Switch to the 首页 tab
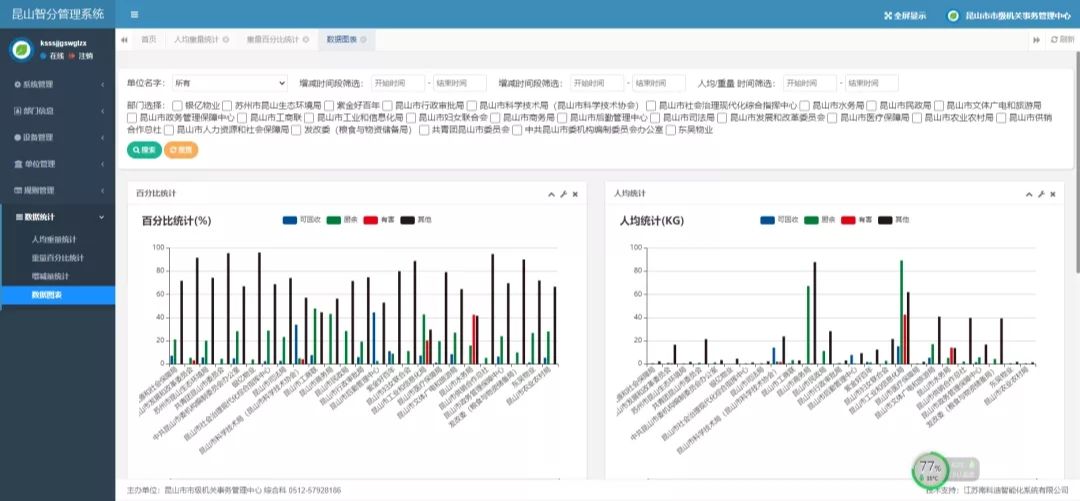The width and height of the screenshot is (1080, 501). [148, 39]
